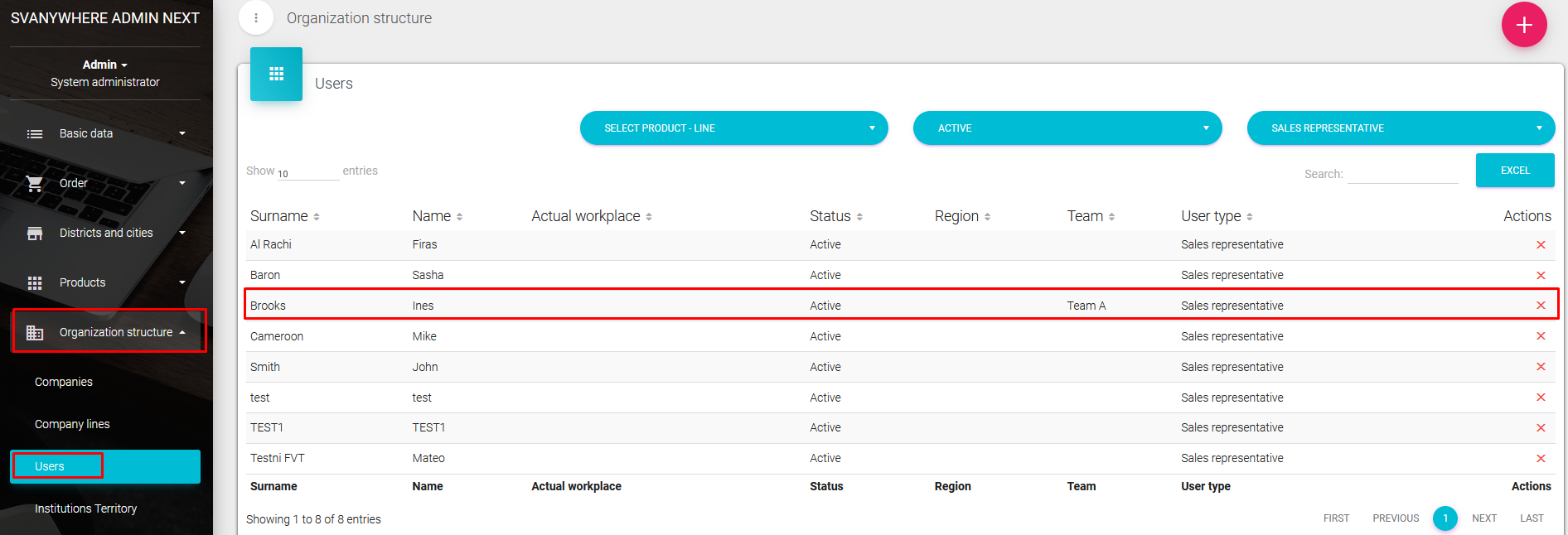Viewport: 1568px width, 535px height.
Task: Click the pink plus add button
Action: pyautogui.click(x=1523, y=25)
